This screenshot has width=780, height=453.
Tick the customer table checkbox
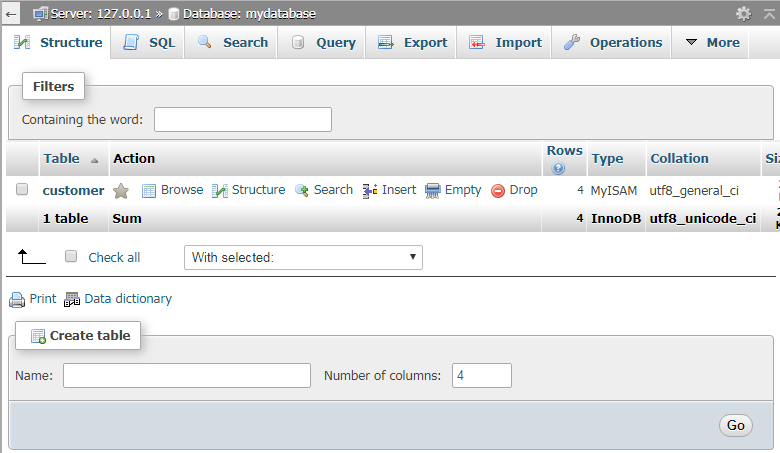(x=22, y=189)
